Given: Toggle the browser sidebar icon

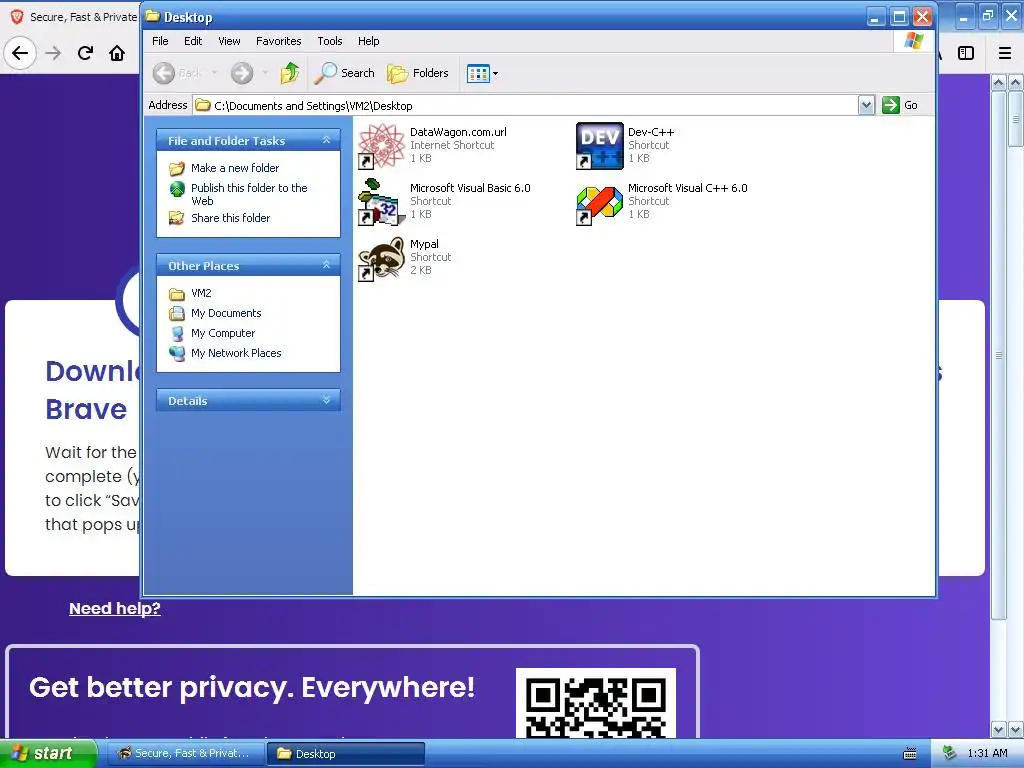Looking at the screenshot, I should pos(966,53).
